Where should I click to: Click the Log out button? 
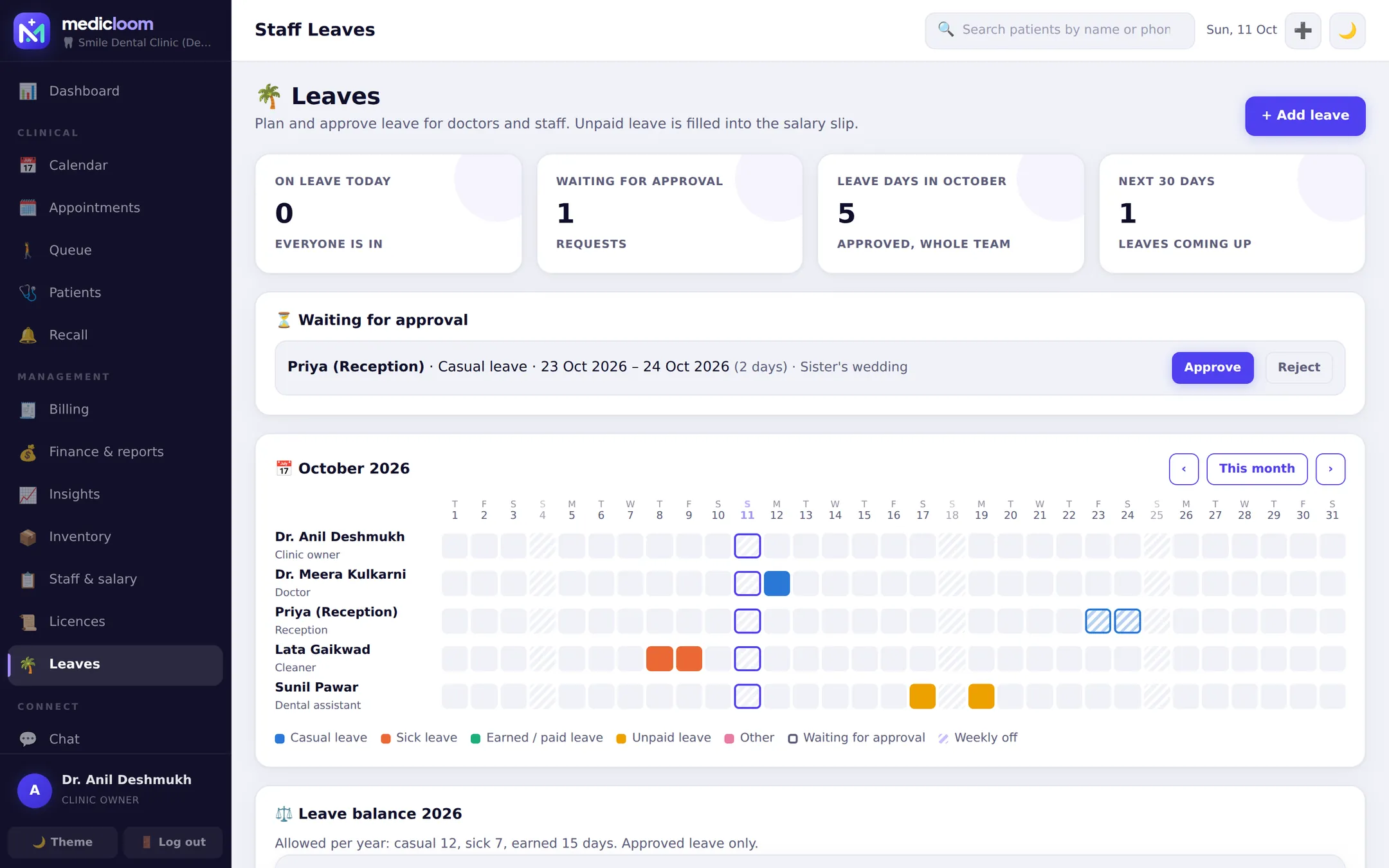(173, 842)
